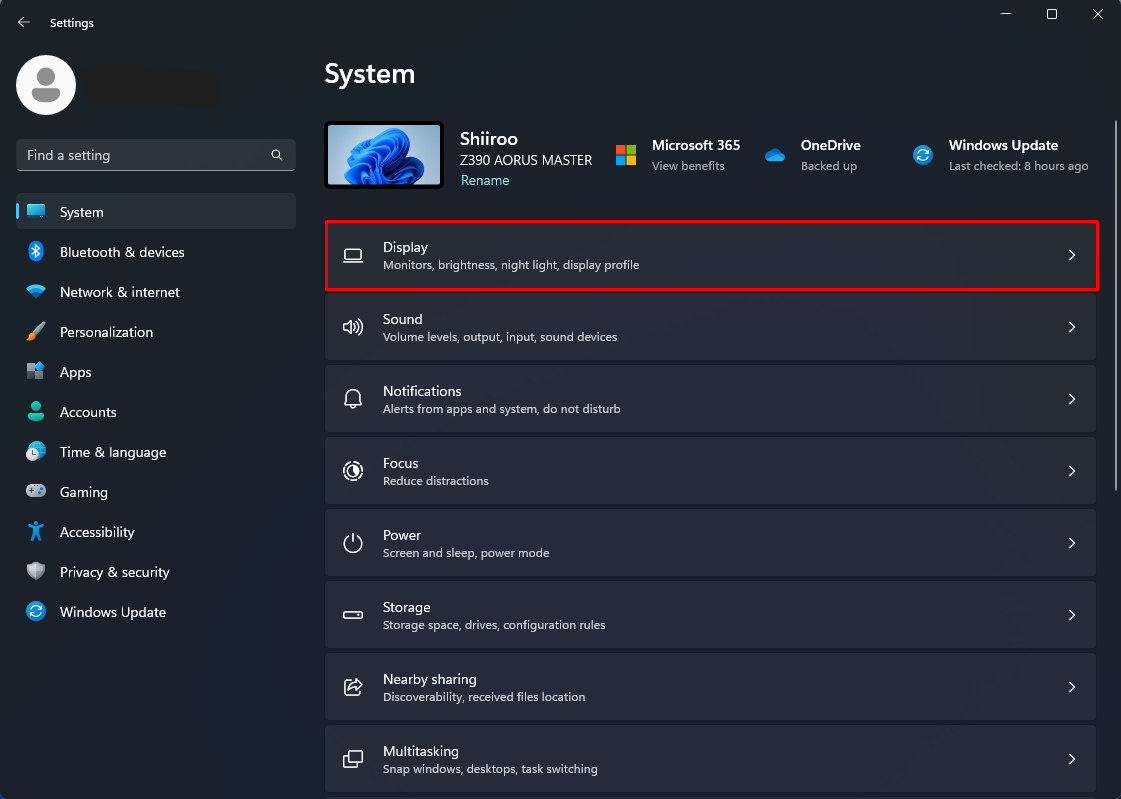Click the Bluetooth icon in the sidebar
The height and width of the screenshot is (799, 1121).
36,252
